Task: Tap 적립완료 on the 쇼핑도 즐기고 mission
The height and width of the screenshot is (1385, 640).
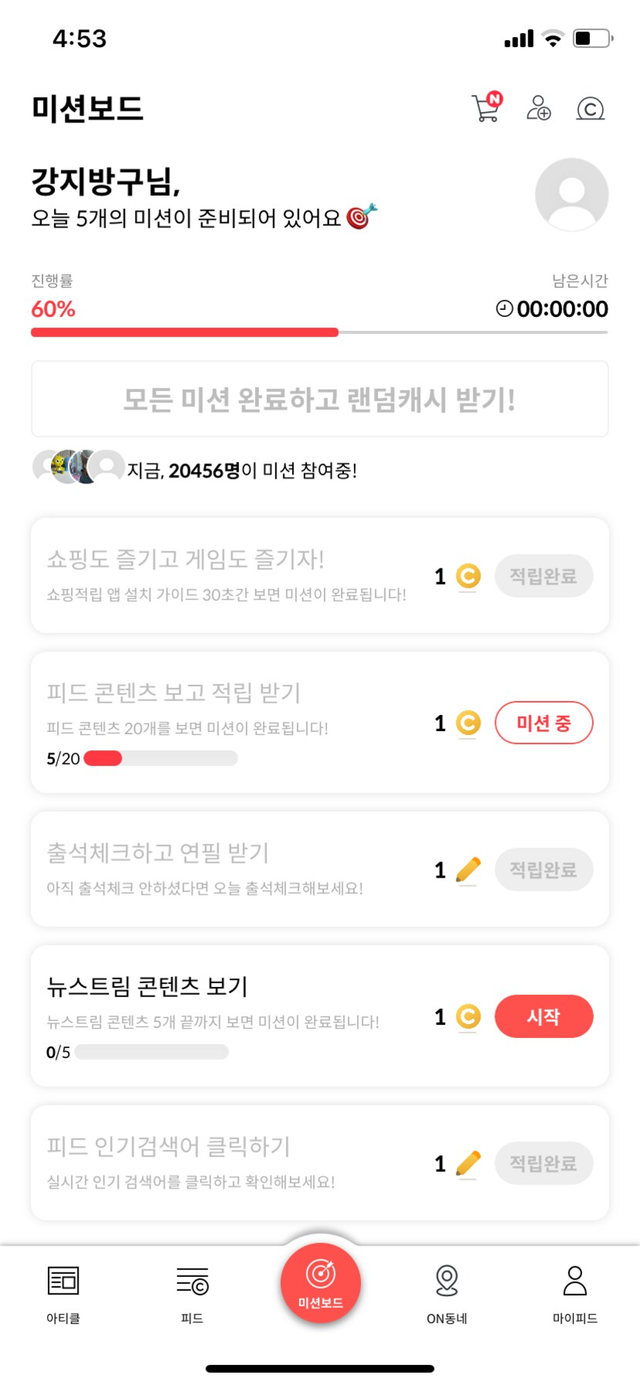Action: click(x=544, y=576)
